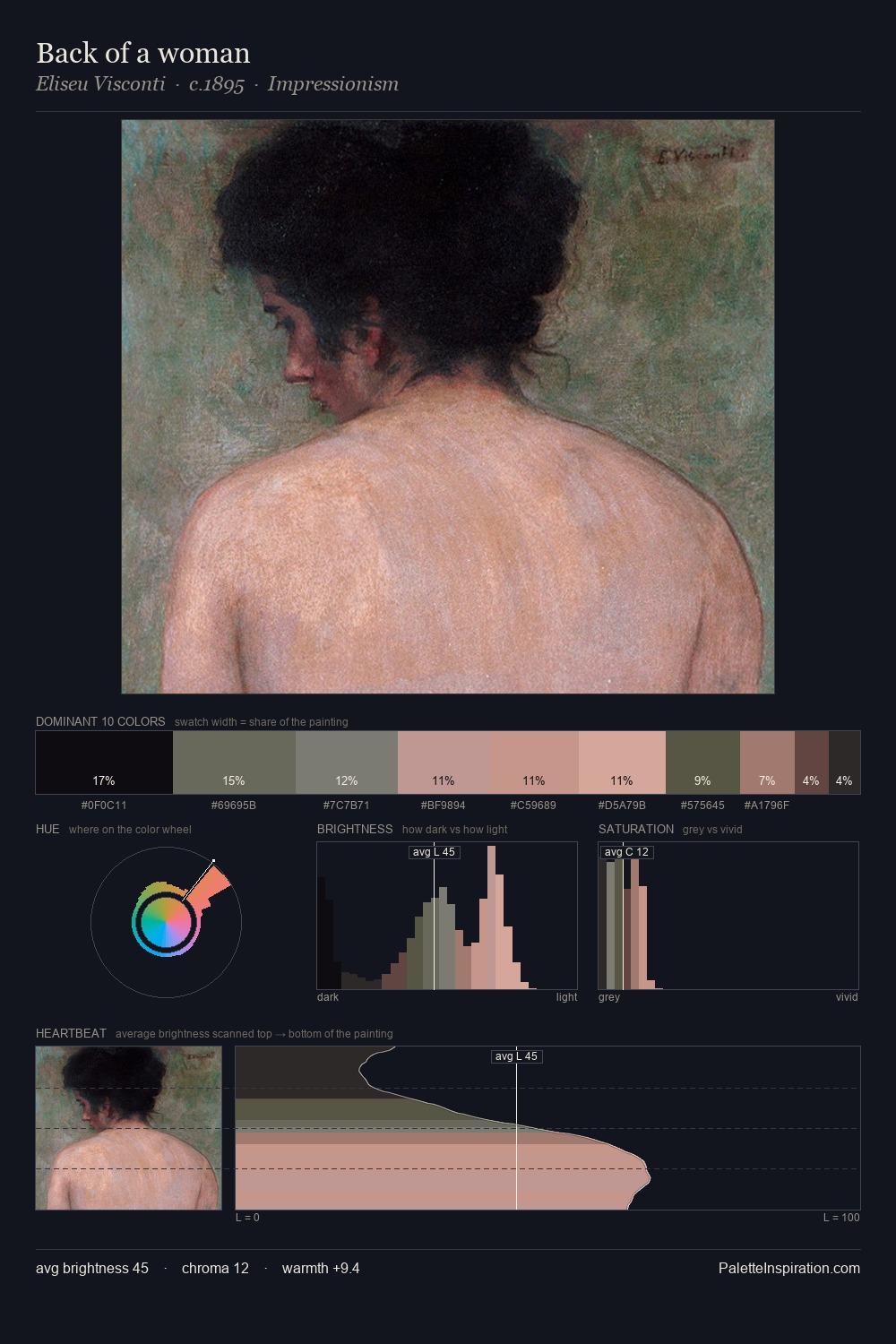This screenshot has width=896, height=1344.
Task: Click the 'SATURATION' section heading
Action: coord(636,829)
